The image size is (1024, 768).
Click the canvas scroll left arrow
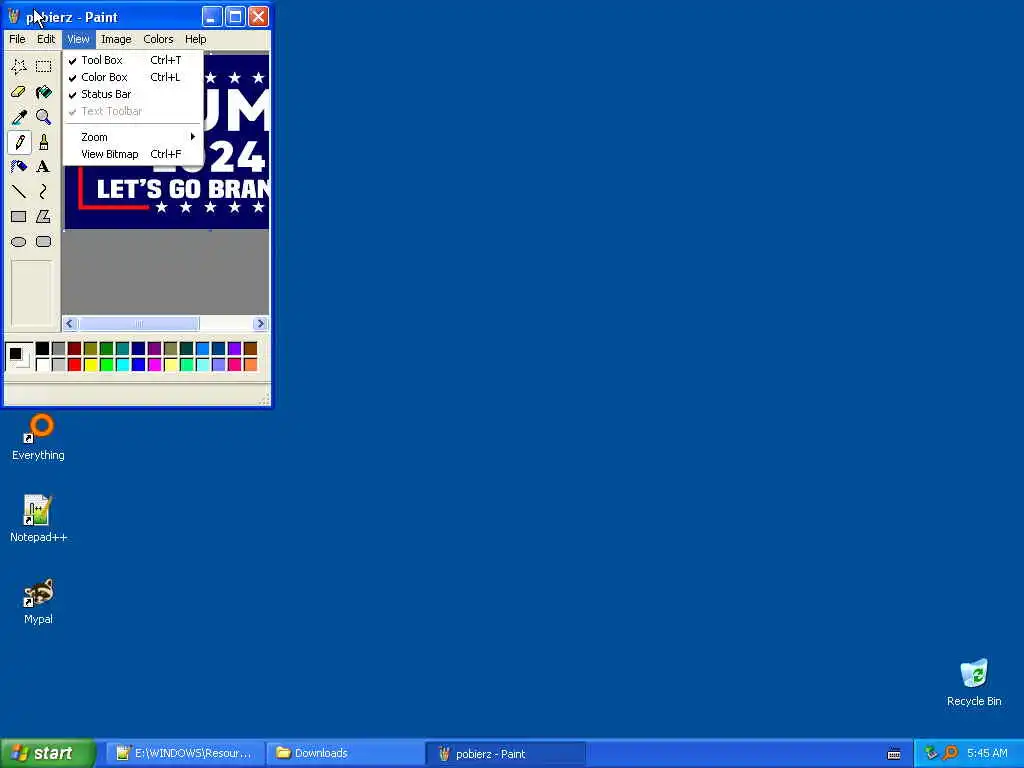point(70,323)
